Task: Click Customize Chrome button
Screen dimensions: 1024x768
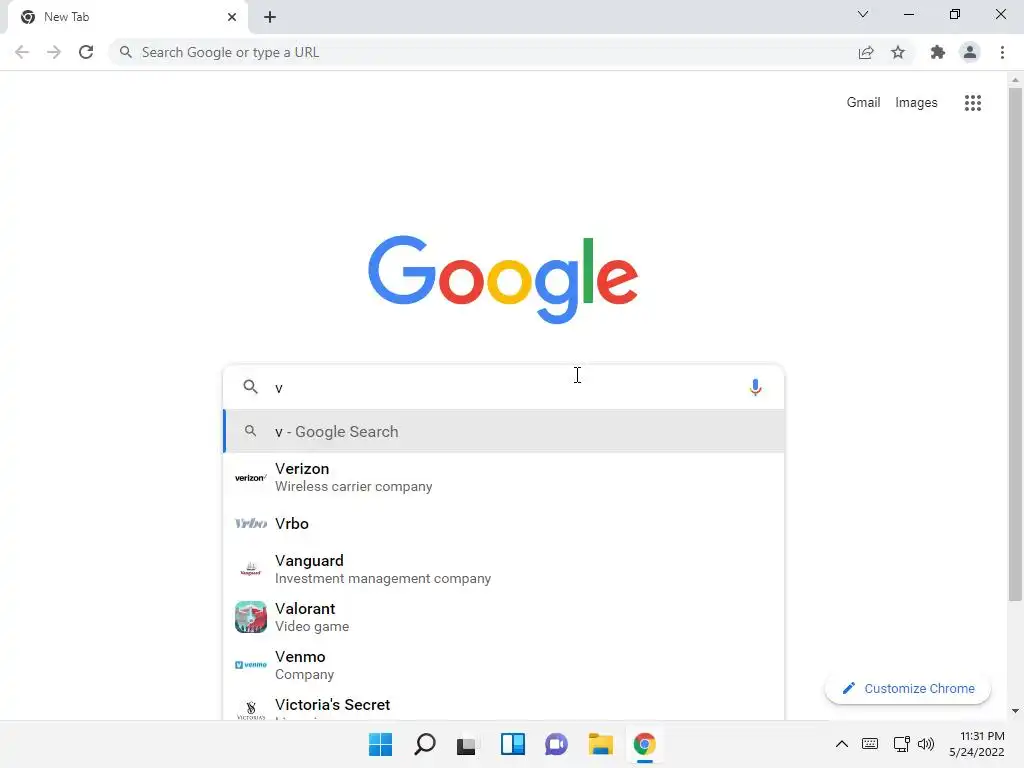Action: [x=908, y=688]
